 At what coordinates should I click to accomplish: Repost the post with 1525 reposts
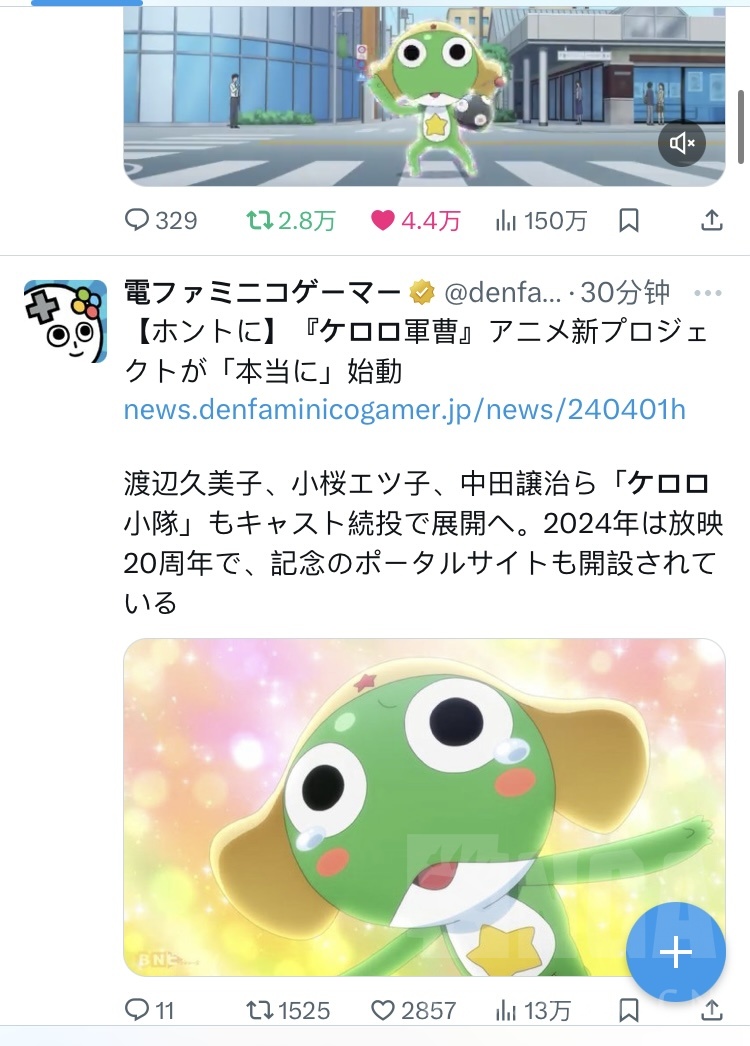tap(288, 1010)
